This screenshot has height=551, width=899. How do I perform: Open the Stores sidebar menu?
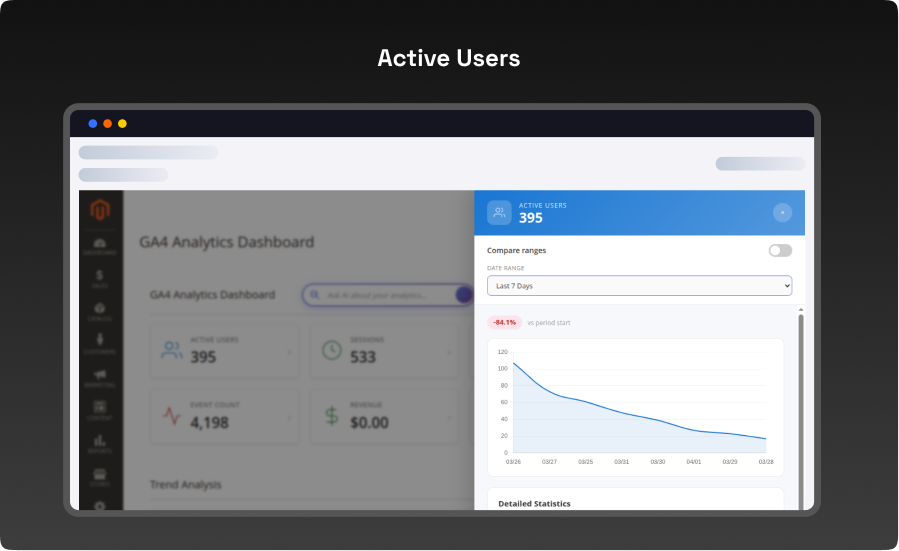click(100, 476)
